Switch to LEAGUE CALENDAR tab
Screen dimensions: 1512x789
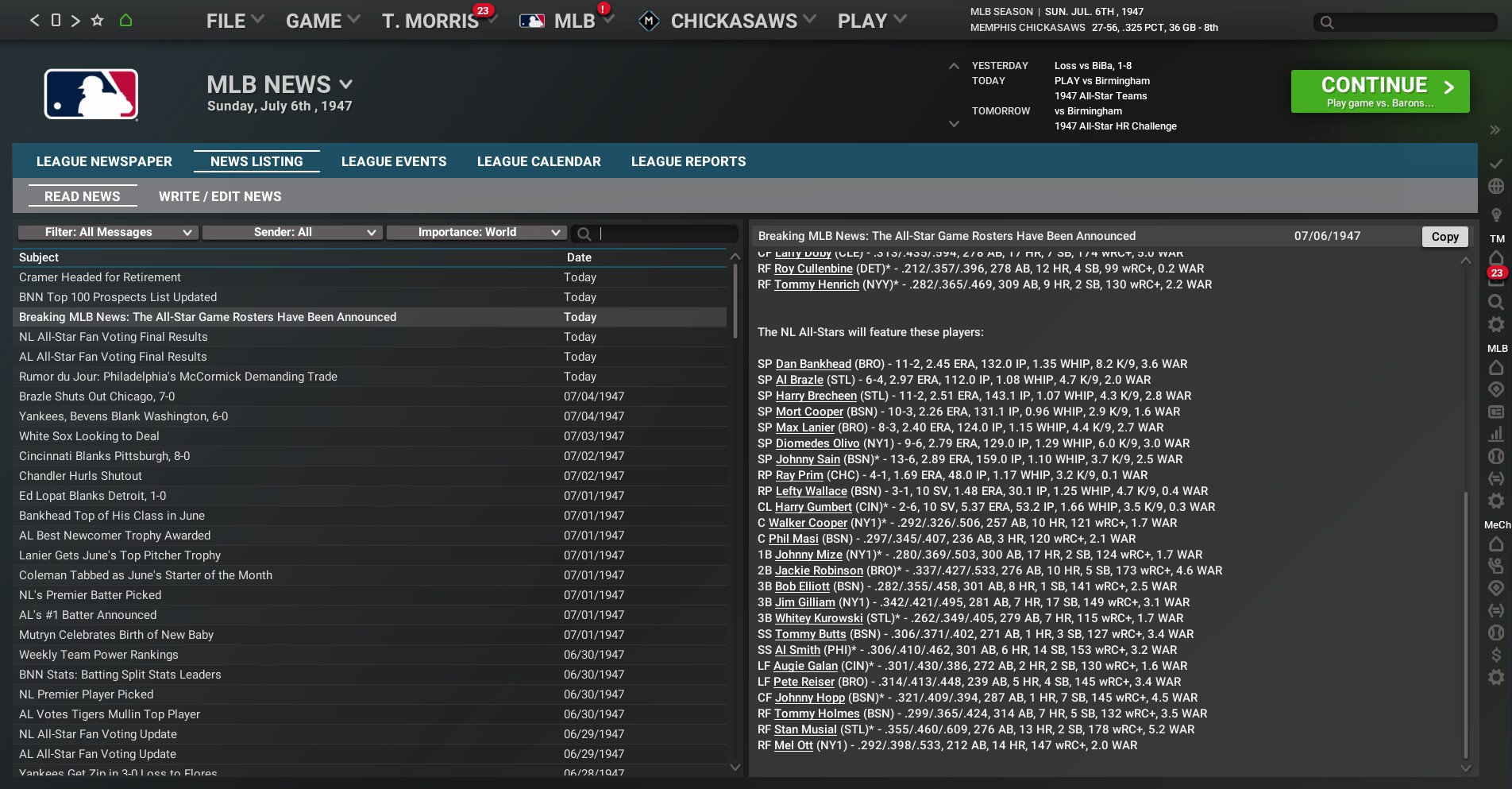[x=539, y=161]
